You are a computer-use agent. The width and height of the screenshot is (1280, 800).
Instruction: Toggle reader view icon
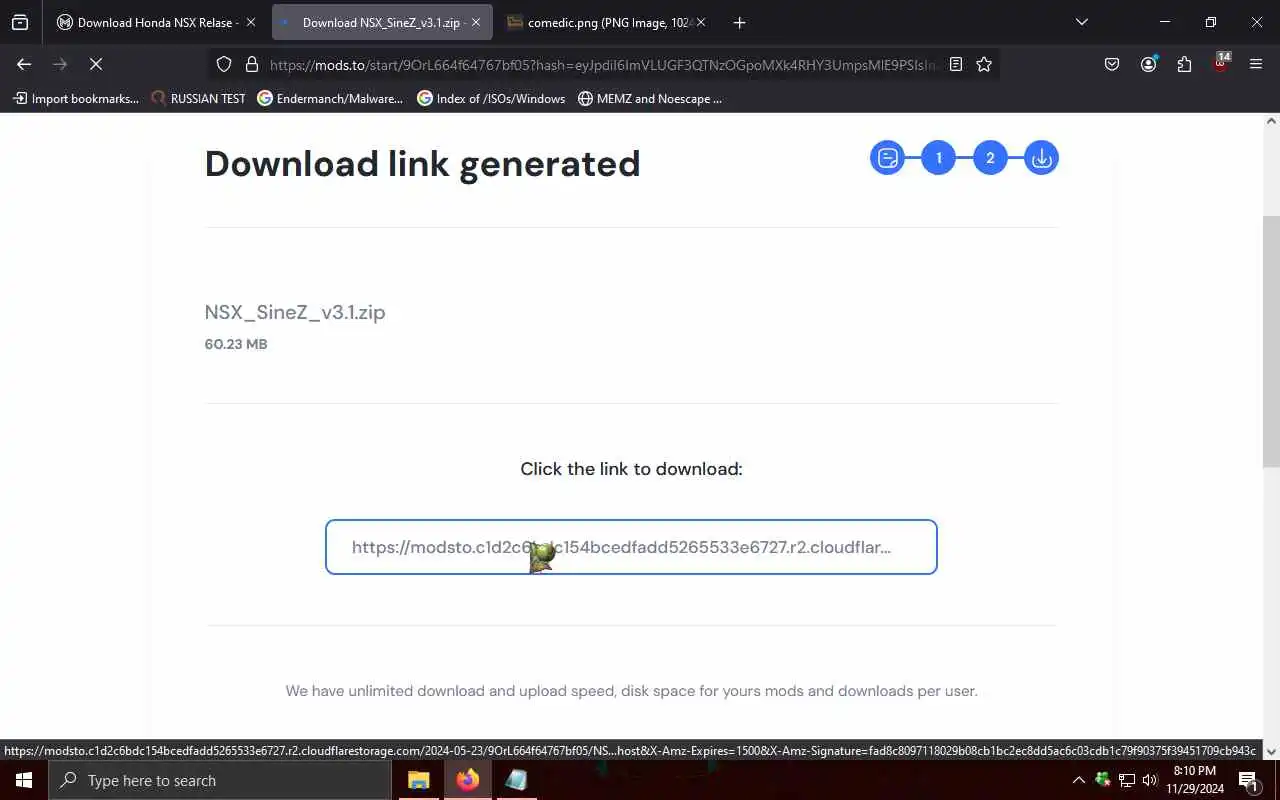[956, 64]
